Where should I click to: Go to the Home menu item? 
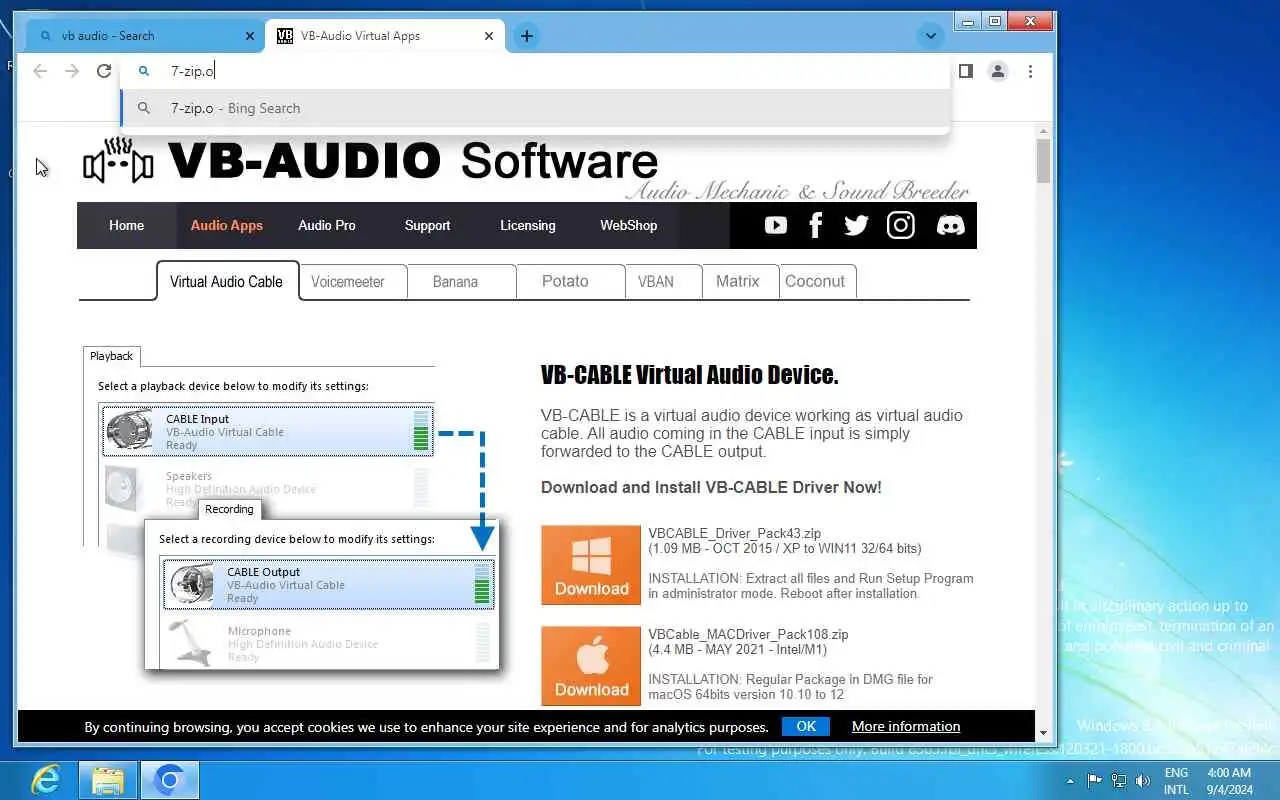click(x=126, y=225)
